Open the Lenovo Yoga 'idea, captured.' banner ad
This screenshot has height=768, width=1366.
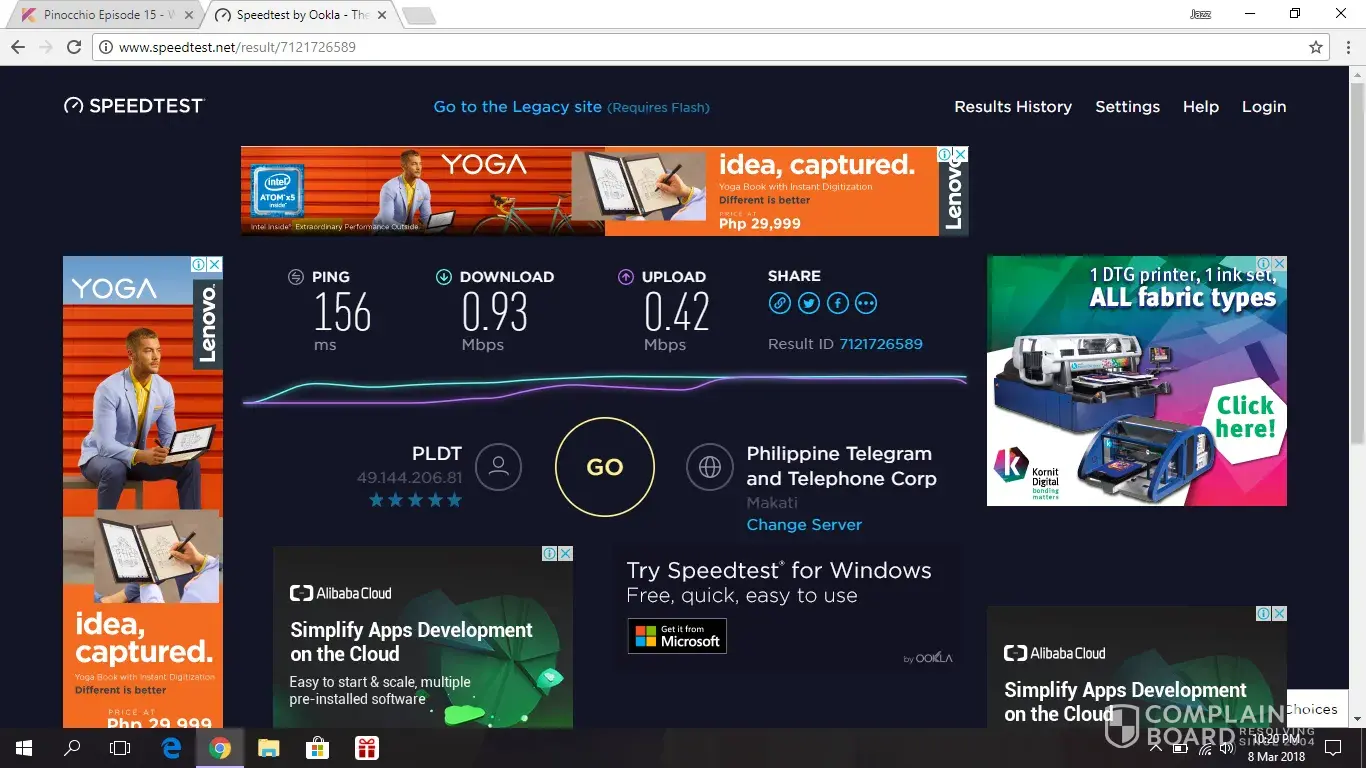tap(605, 191)
